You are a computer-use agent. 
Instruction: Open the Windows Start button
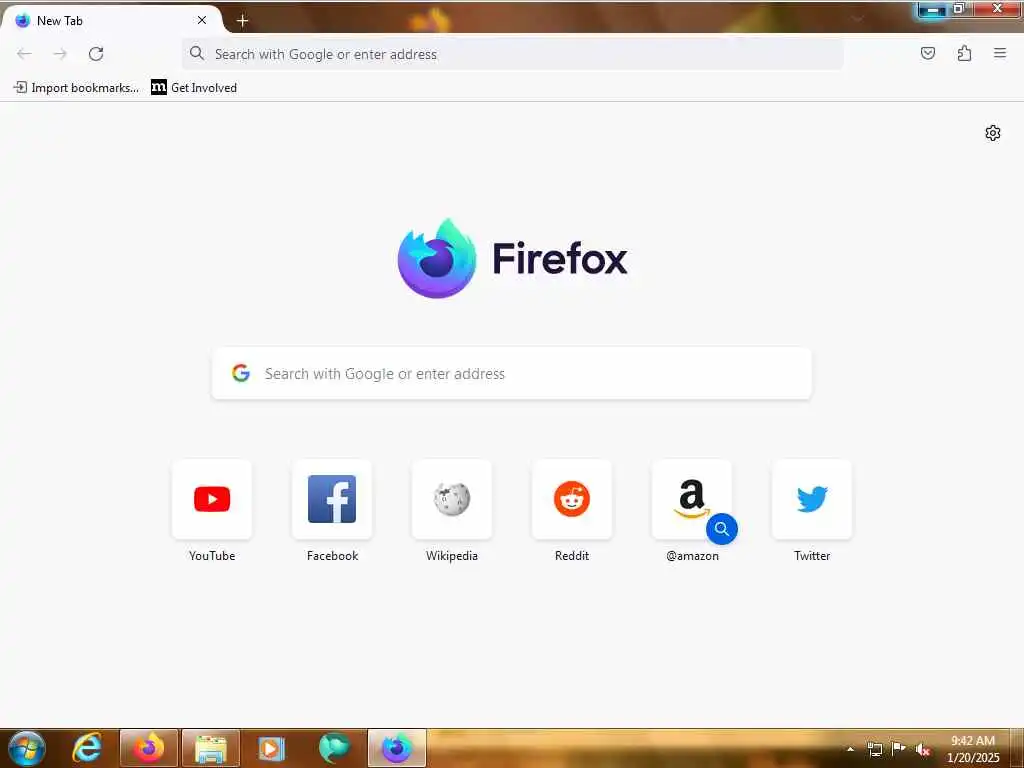tap(27, 748)
